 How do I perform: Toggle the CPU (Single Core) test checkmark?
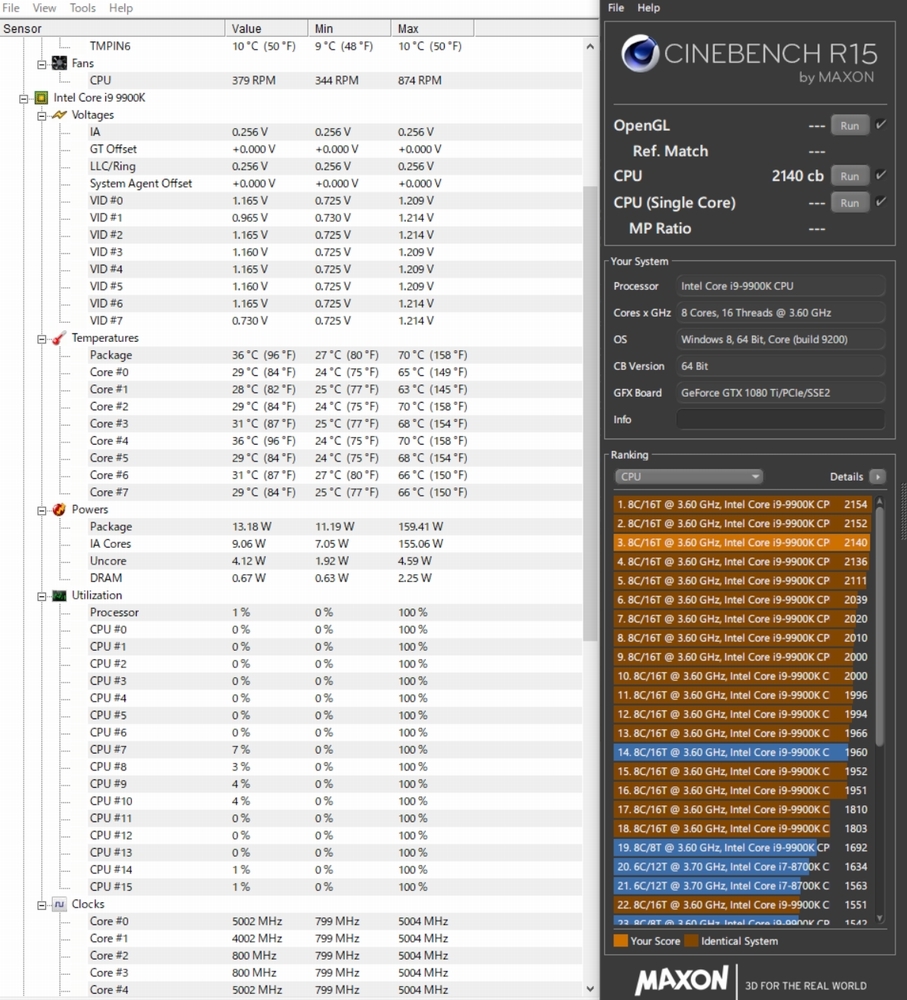881,202
